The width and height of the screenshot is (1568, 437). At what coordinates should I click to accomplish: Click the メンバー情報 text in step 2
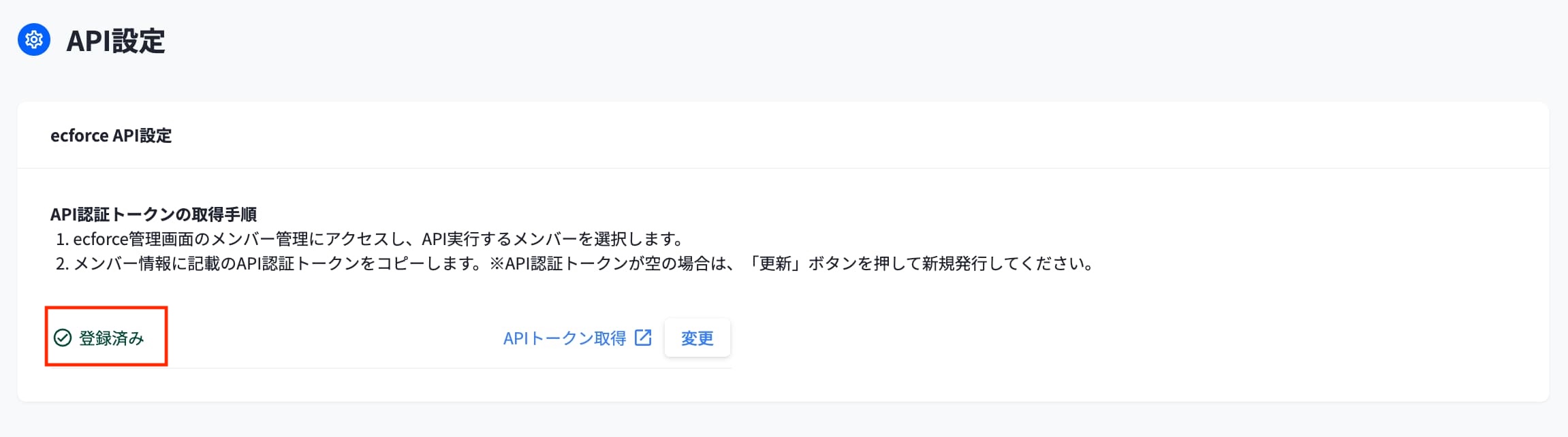tap(122, 263)
